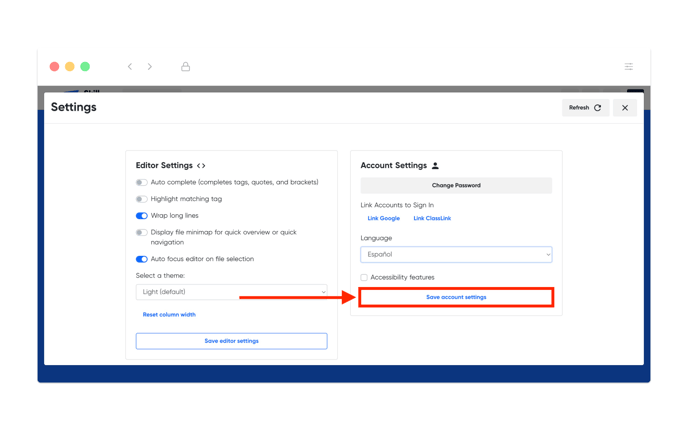Click the Refresh button

(x=585, y=108)
